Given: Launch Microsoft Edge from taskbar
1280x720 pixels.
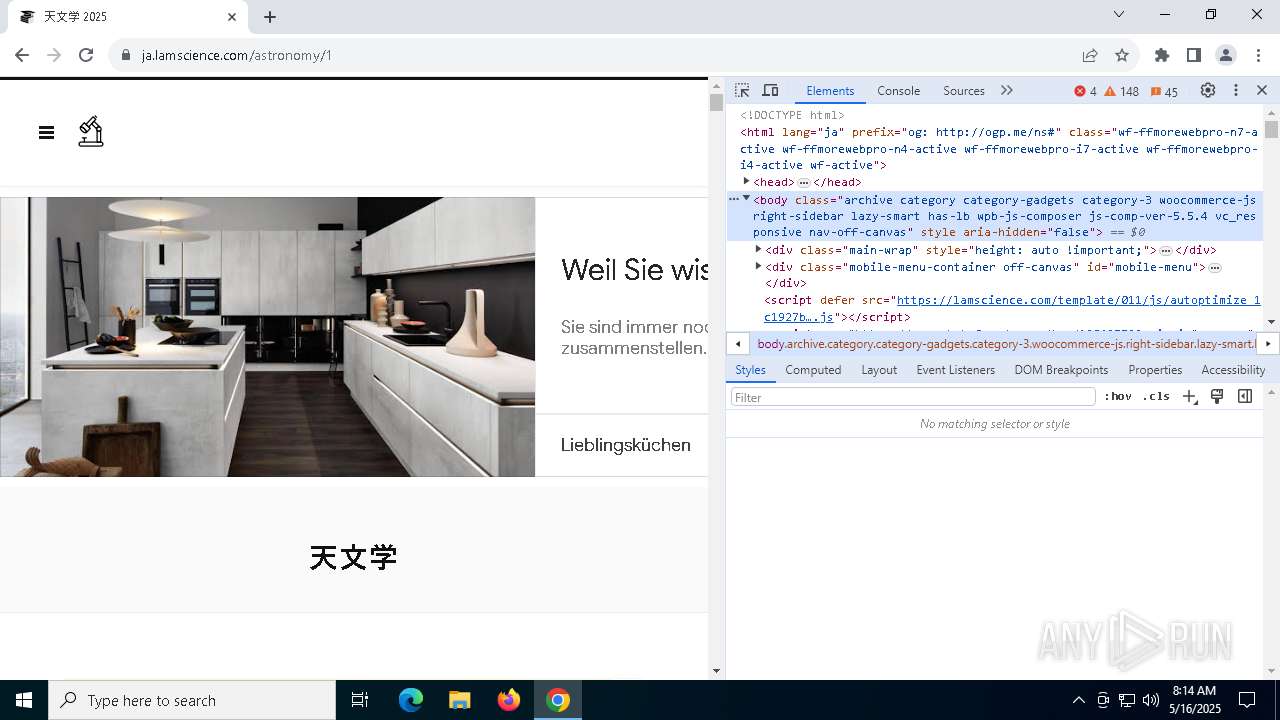Looking at the screenshot, I should pos(411,700).
